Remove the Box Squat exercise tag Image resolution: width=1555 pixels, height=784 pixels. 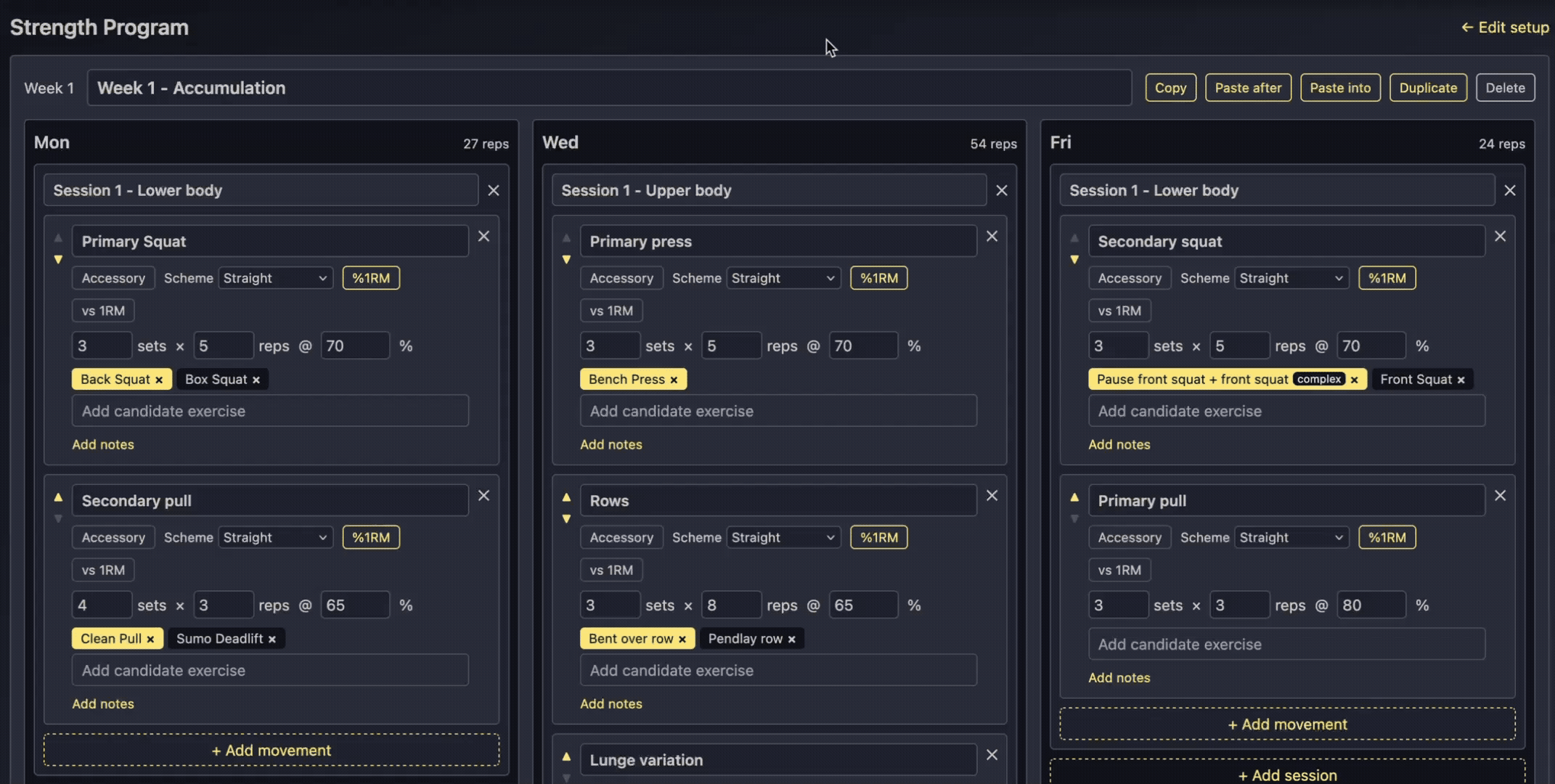[256, 379]
